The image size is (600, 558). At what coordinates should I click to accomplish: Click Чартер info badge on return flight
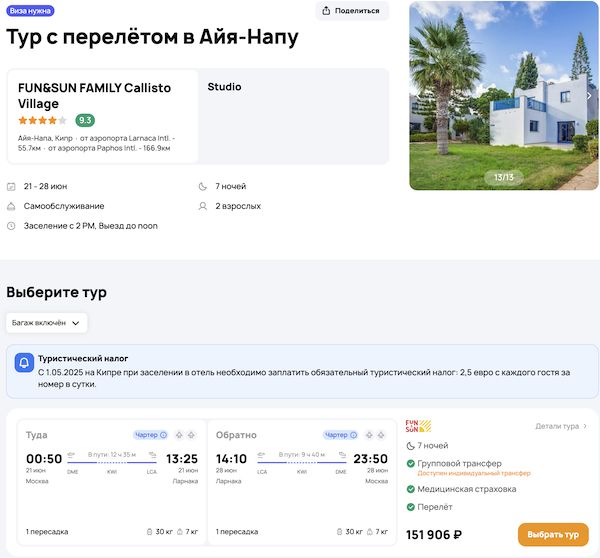[x=340, y=435]
